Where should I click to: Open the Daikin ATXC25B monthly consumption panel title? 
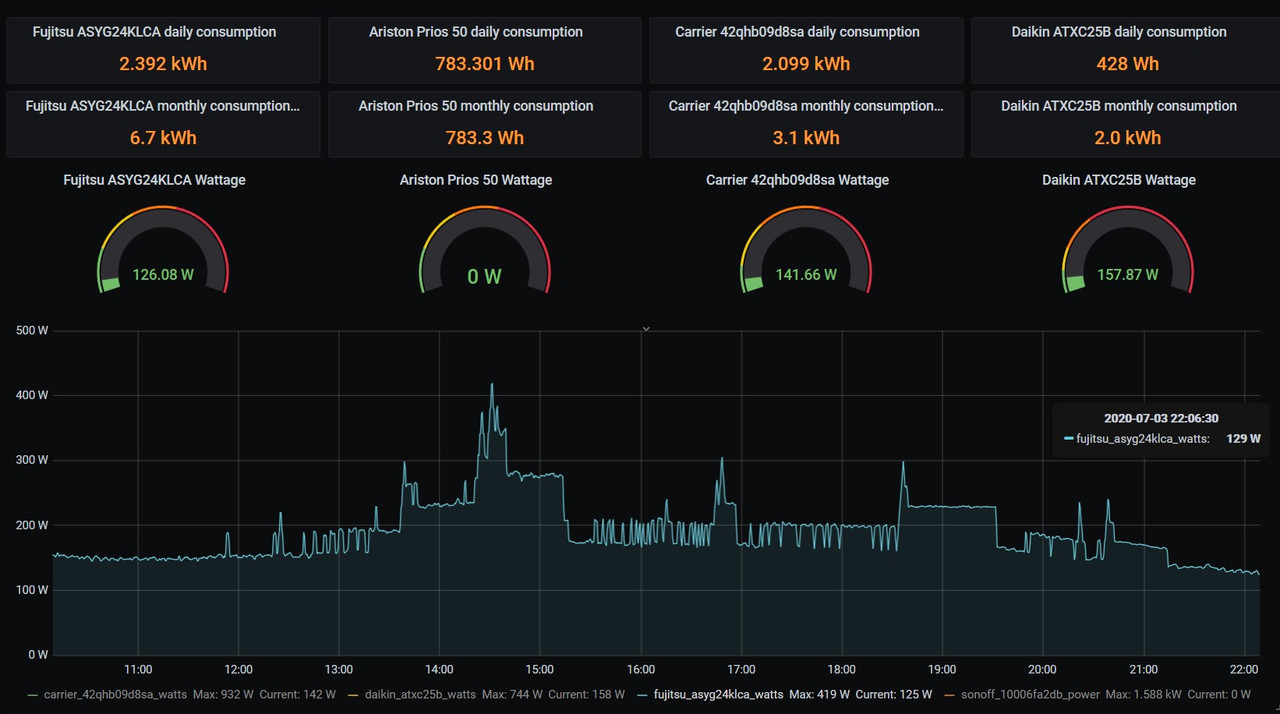tap(1119, 106)
